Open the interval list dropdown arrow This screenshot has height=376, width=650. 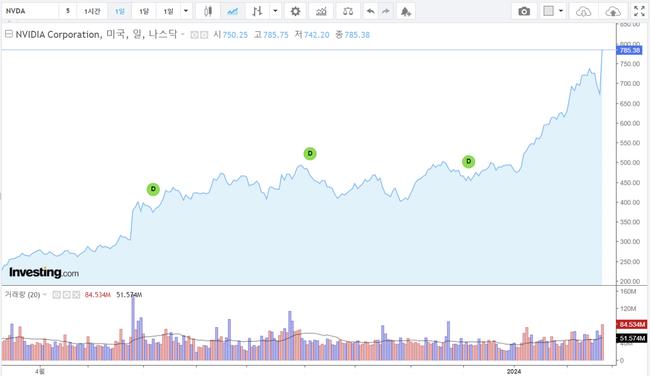click(186, 11)
